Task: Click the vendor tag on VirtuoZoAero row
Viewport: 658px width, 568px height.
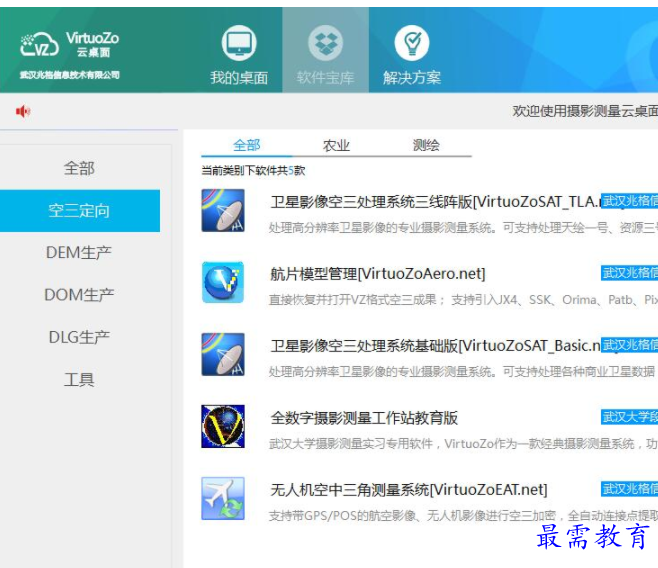Action: (629, 273)
